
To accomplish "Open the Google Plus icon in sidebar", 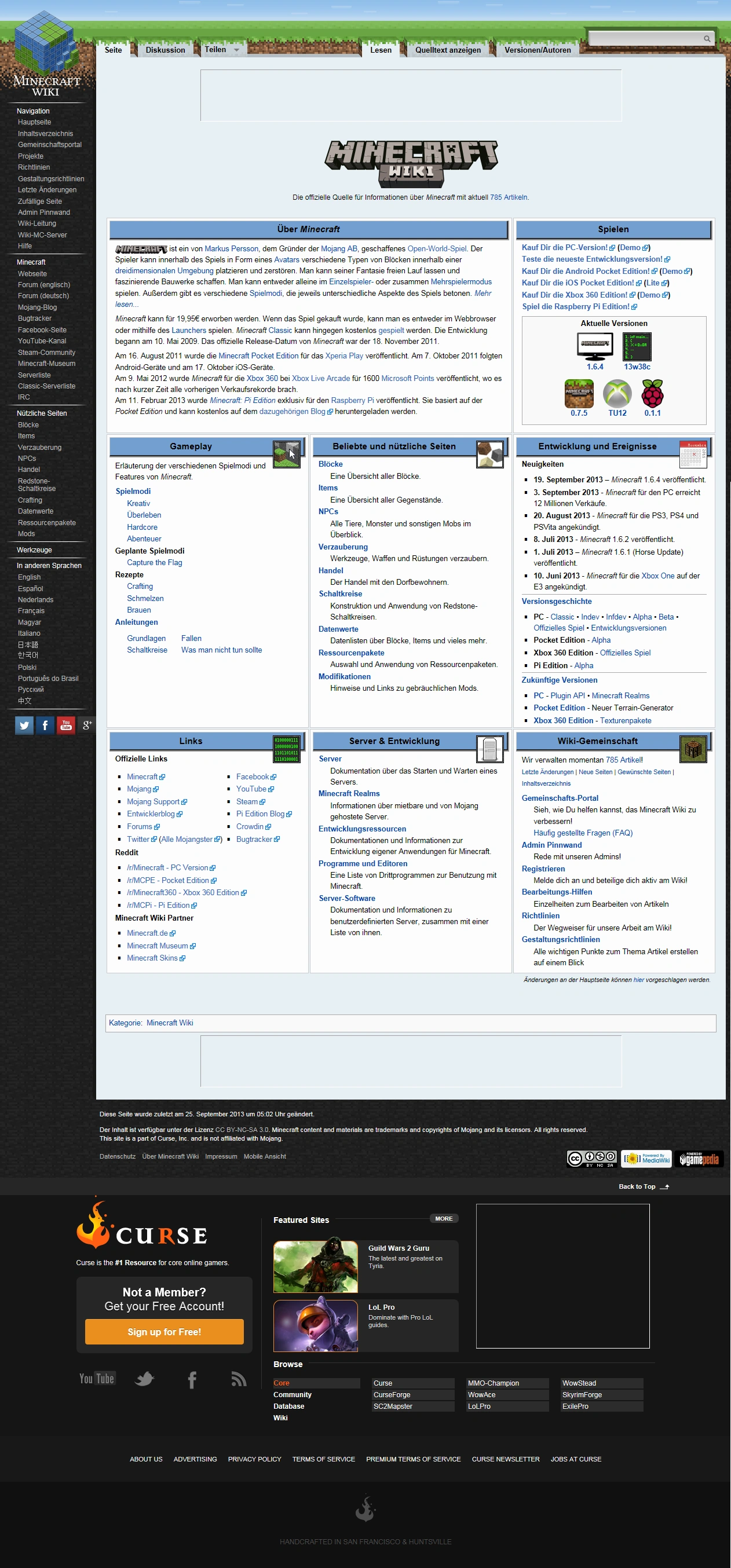I will [x=86, y=725].
